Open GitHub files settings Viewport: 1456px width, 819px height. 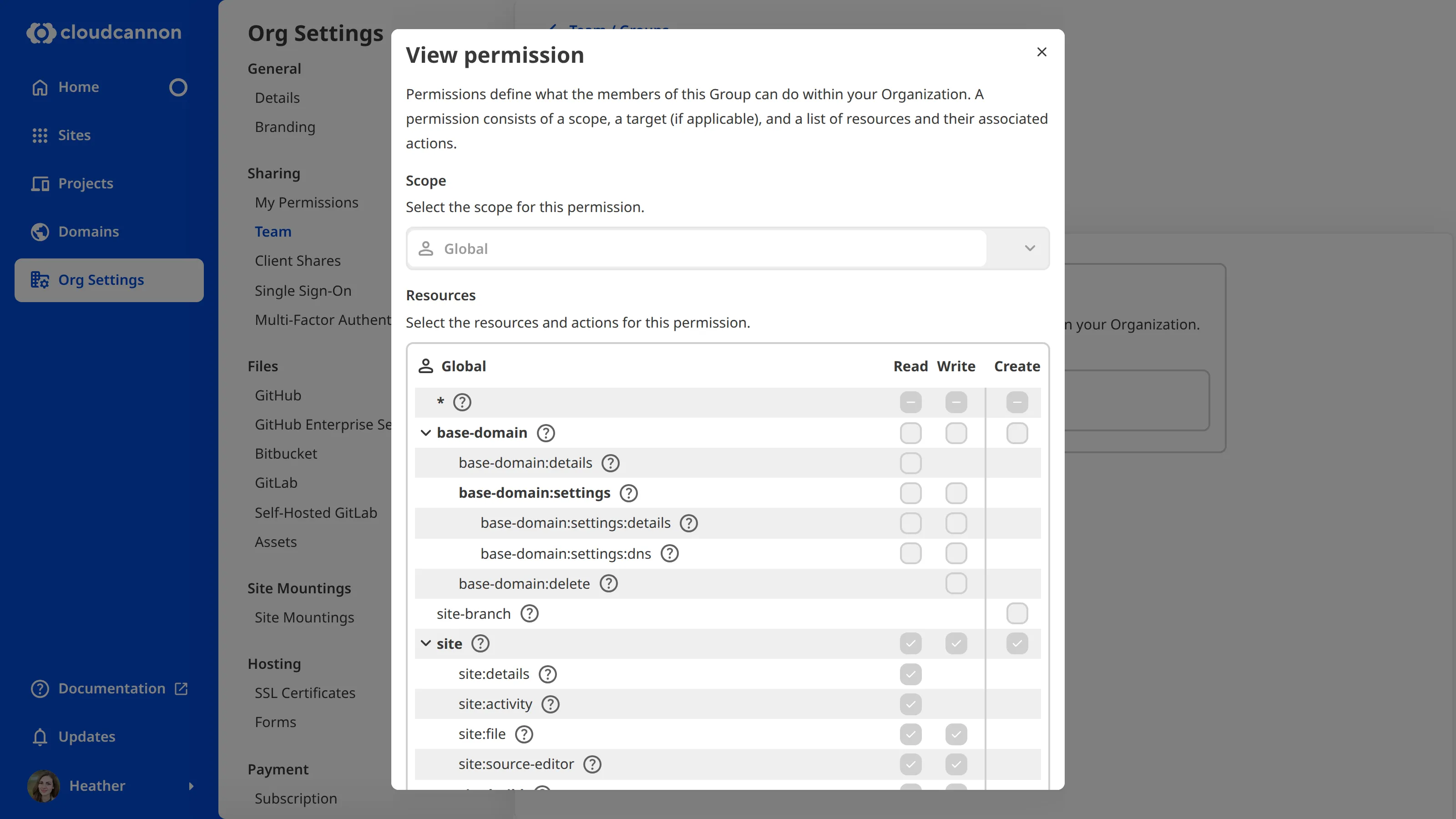(x=278, y=395)
